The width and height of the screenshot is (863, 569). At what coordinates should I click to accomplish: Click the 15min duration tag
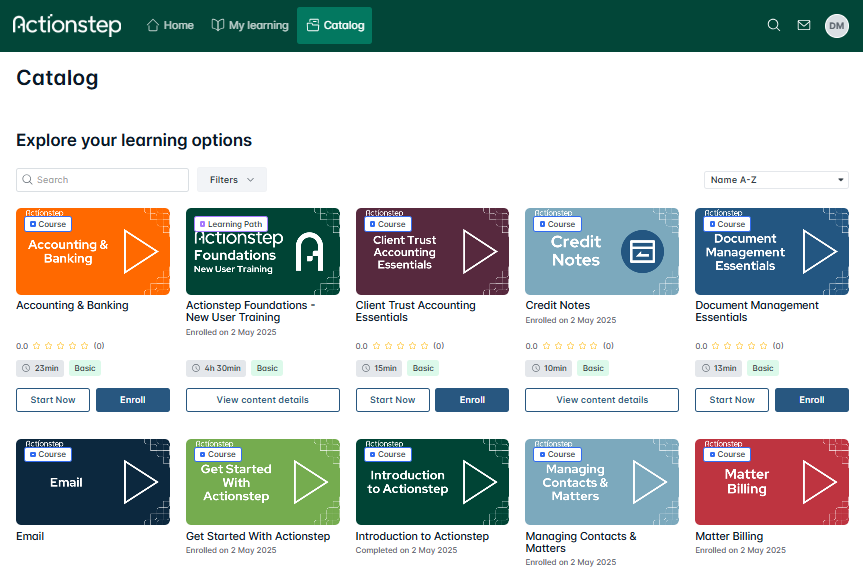pyautogui.click(x=379, y=368)
